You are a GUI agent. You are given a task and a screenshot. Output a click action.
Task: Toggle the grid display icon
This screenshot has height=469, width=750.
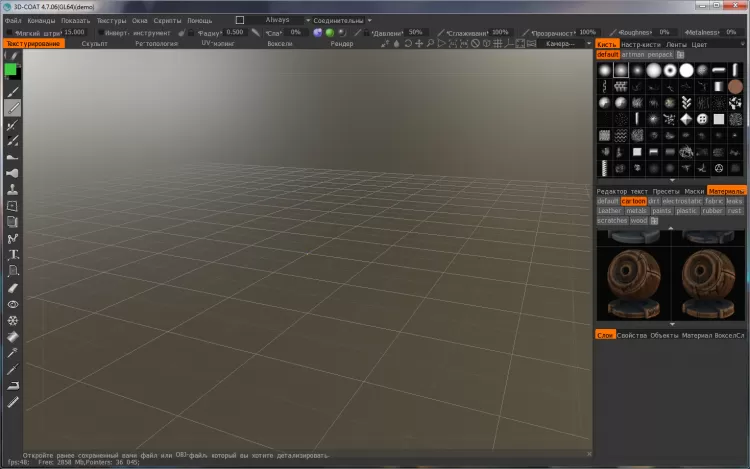[x=497, y=44]
